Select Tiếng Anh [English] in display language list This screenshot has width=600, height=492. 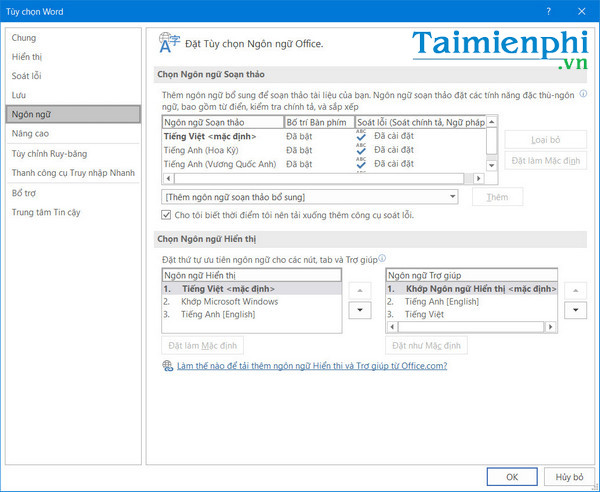coord(252,314)
